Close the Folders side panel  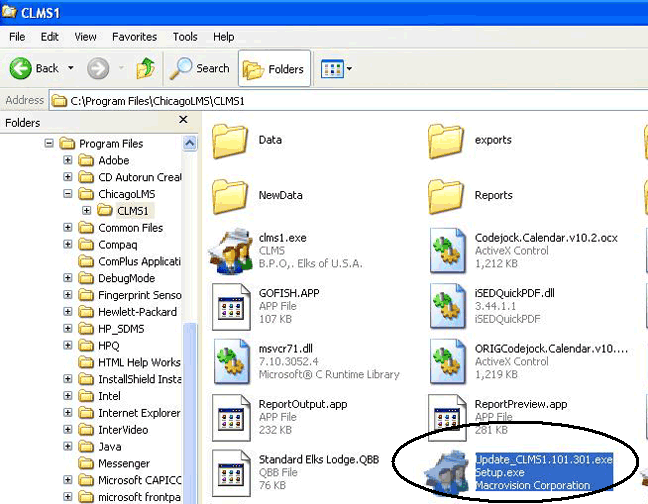pyautogui.click(x=184, y=123)
